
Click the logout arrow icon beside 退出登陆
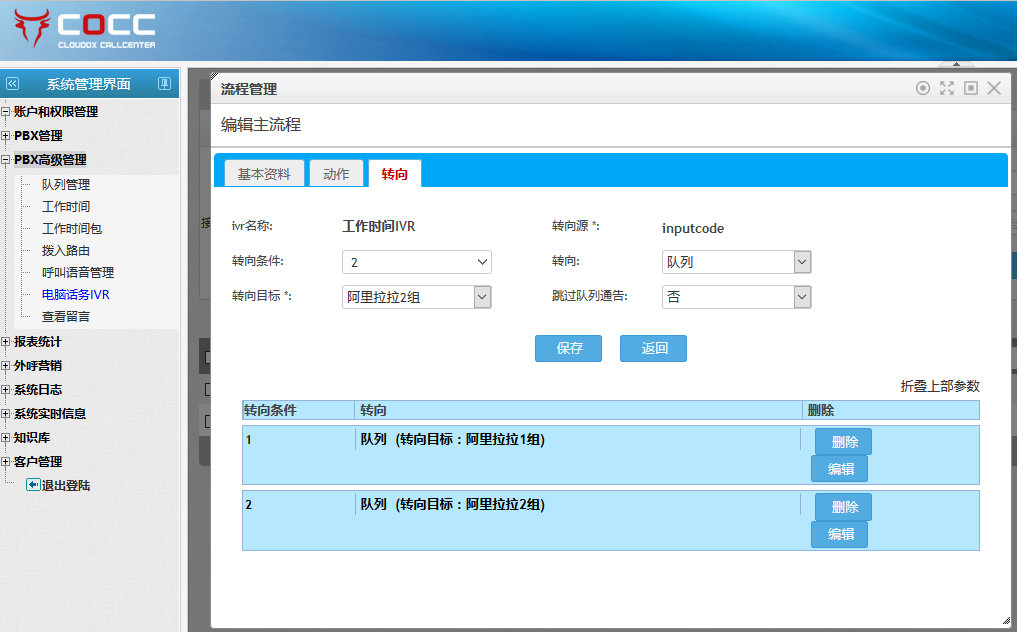pyautogui.click(x=33, y=485)
